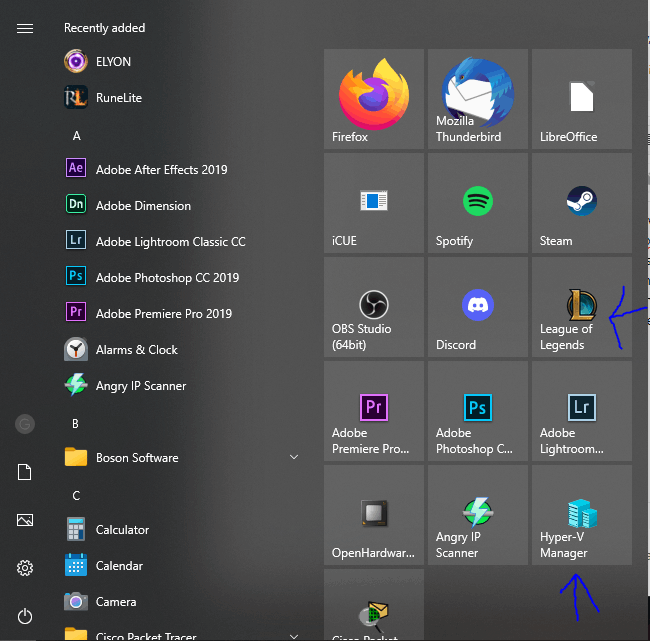
Task: Open Calculator in the app list
Action: (182, 529)
